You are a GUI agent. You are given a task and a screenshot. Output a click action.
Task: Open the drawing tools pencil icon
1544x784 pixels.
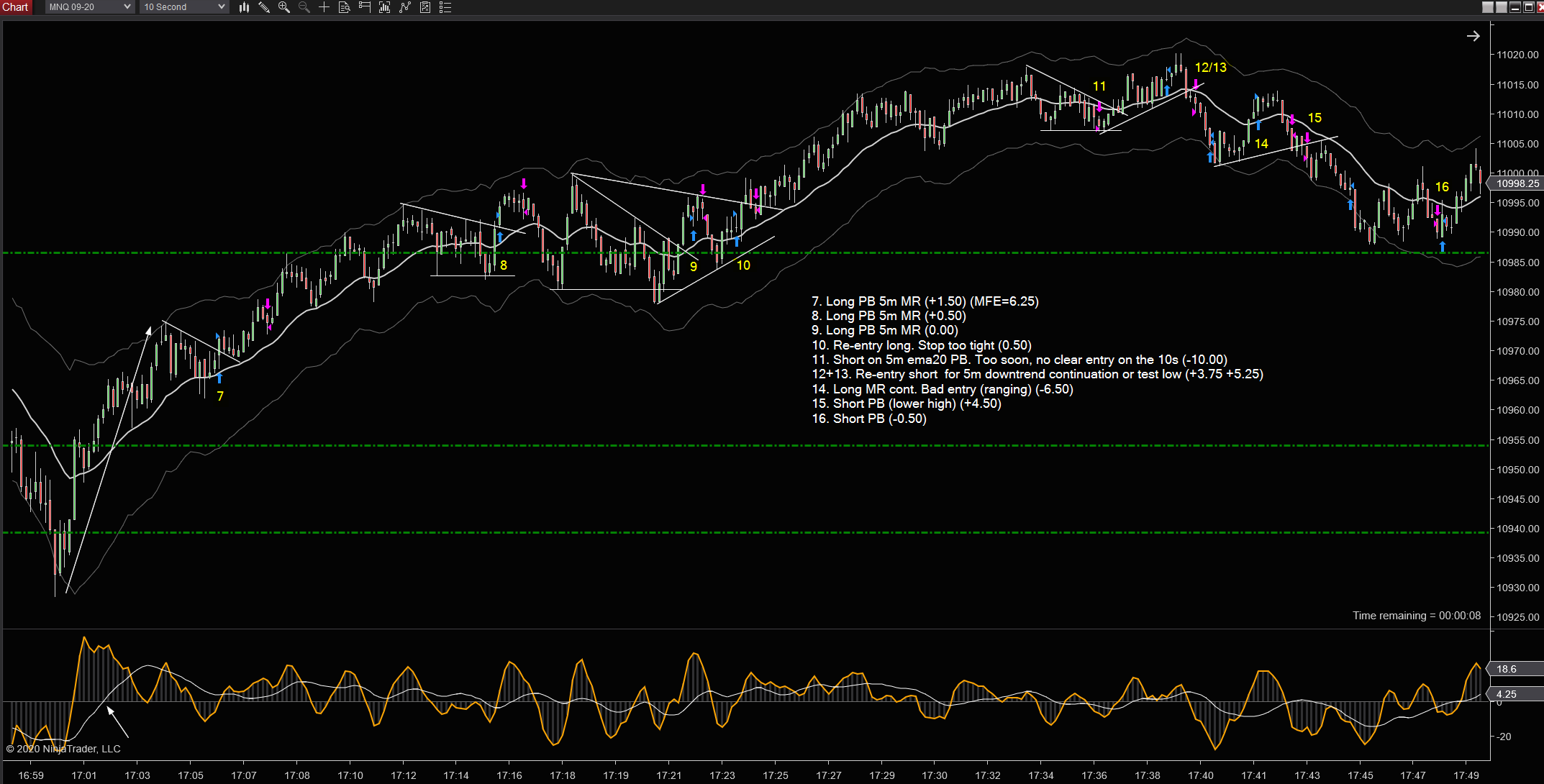click(264, 7)
